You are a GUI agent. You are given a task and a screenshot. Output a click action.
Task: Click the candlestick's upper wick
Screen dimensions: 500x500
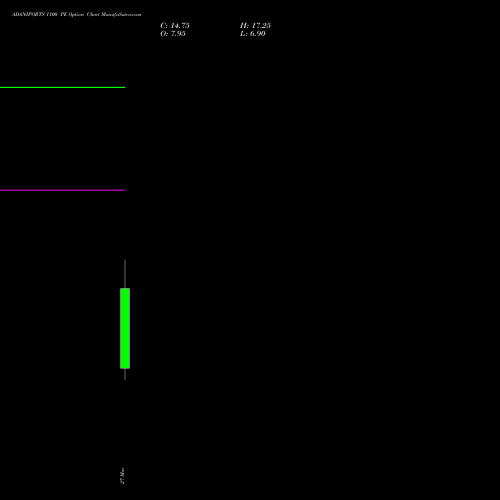tap(125, 274)
